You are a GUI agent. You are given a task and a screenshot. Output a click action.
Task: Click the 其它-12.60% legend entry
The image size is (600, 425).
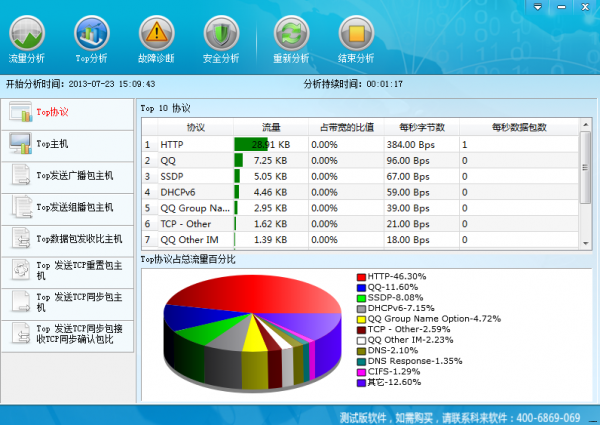click(x=389, y=382)
